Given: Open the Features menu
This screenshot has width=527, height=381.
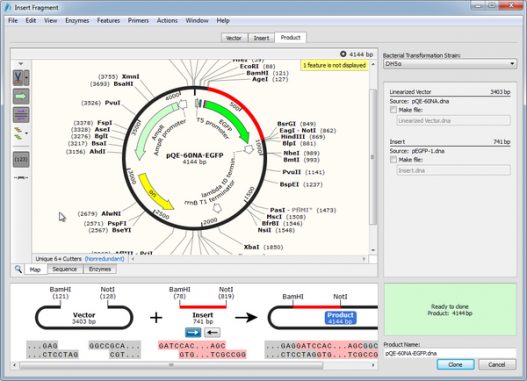Looking at the screenshot, I should pos(108,20).
